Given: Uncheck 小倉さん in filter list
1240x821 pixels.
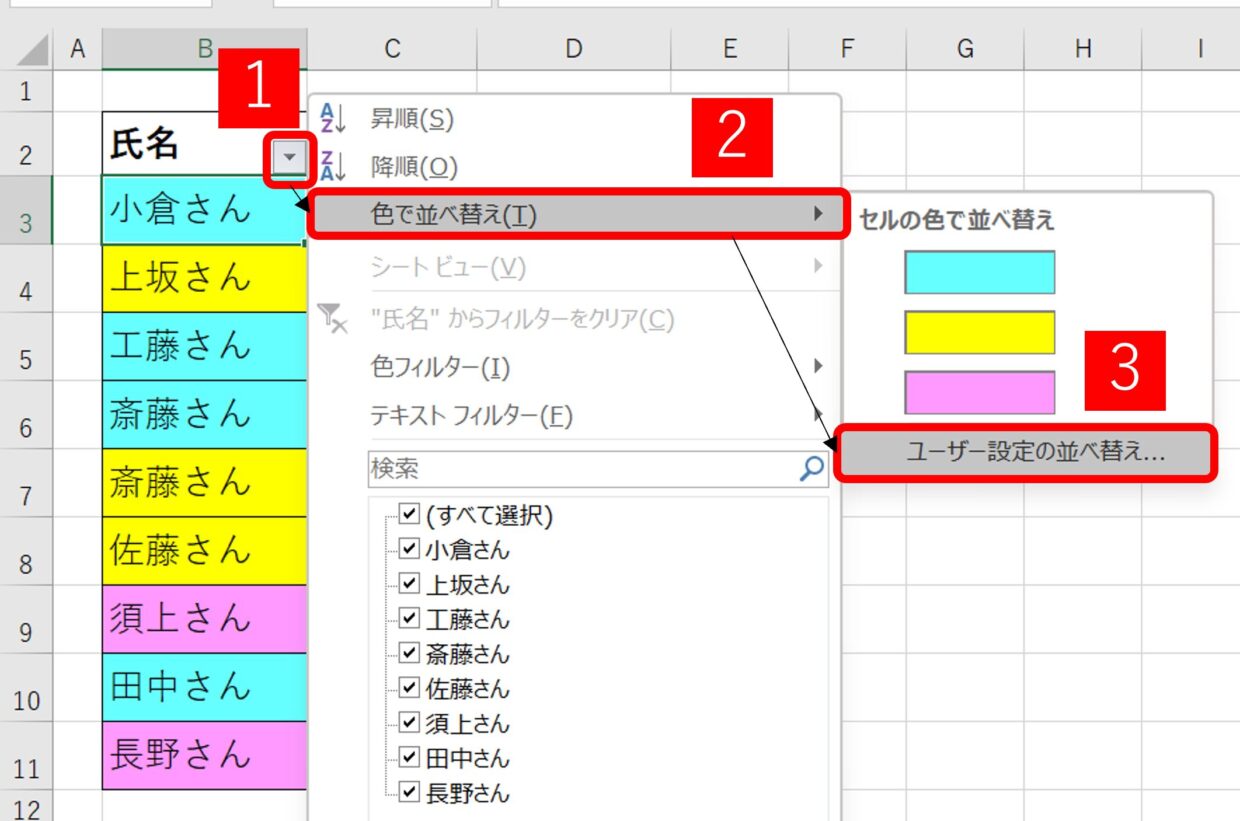Looking at the screenshot, I should pos(408,548).
